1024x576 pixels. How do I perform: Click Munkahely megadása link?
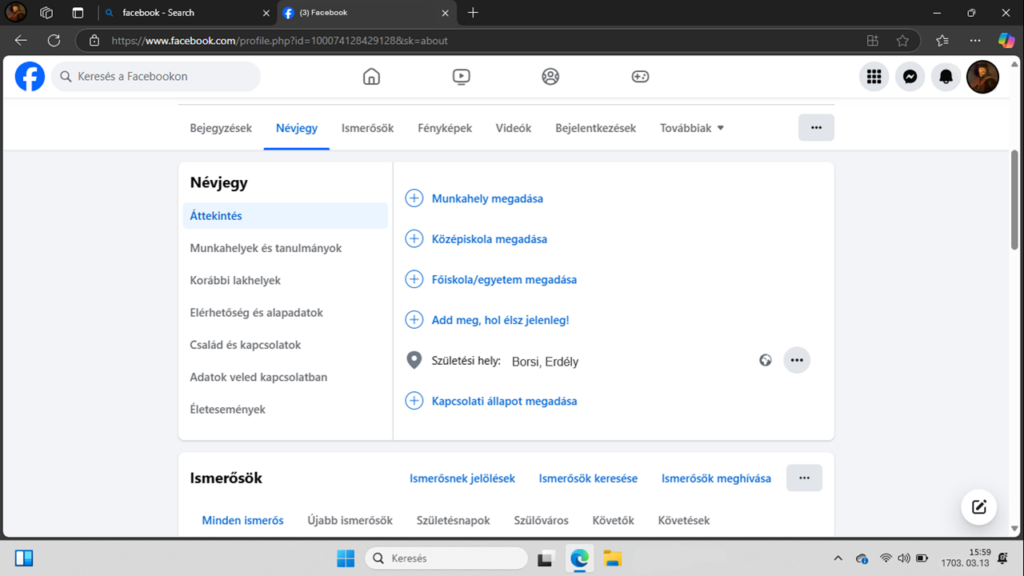tap(487, 199)
